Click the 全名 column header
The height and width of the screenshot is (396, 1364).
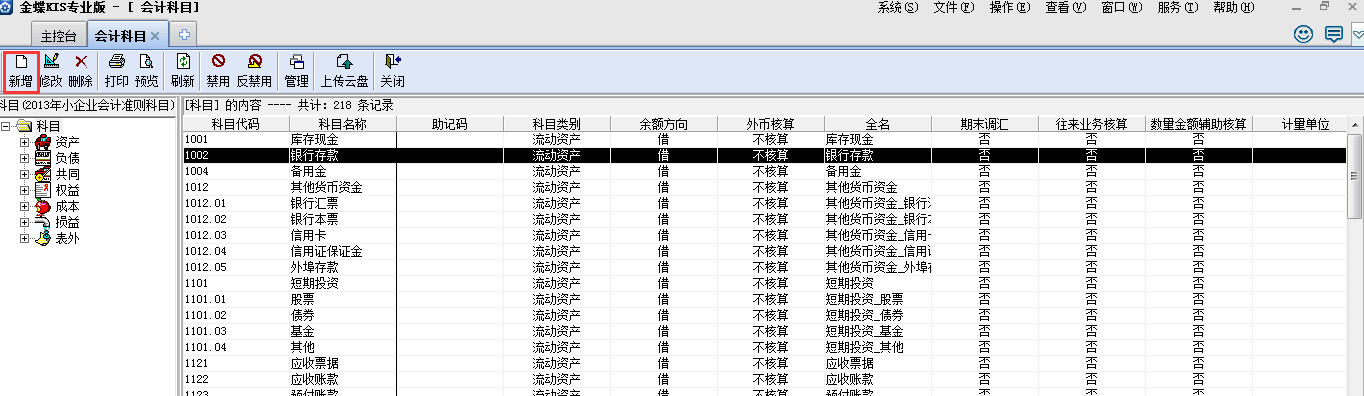click(878, 125)
